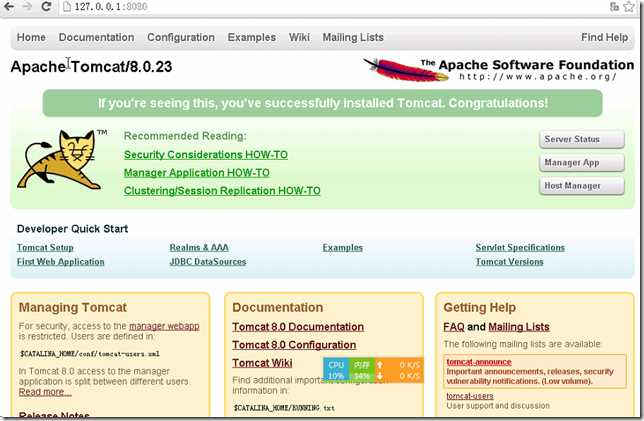Viewport: 644px width, 421px height.
Task: Click the congratulations banner message
Action: [x=323, y=103]
